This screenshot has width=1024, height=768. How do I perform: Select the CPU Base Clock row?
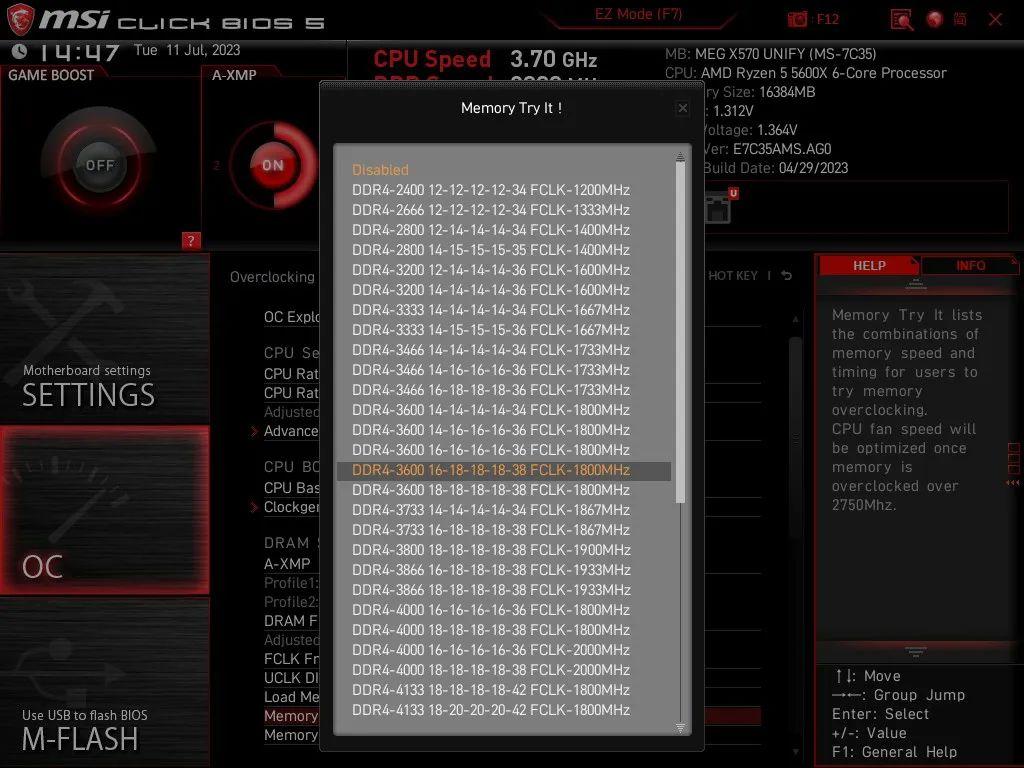[x=291, y=488]
